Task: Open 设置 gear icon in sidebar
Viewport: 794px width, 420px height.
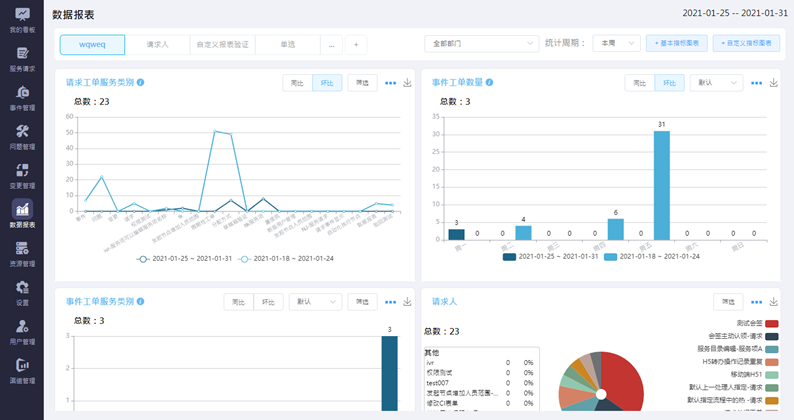Action: pyautogui.click(x=21, y=292)
